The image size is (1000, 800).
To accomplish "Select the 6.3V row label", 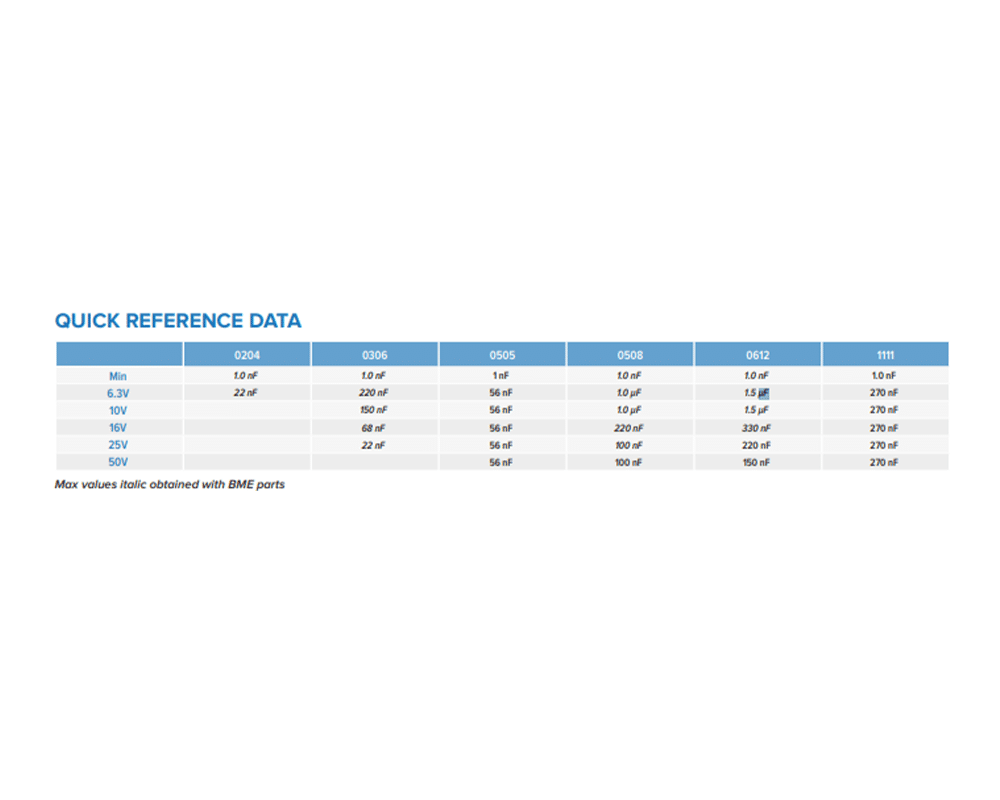I will tap(118, 394).
